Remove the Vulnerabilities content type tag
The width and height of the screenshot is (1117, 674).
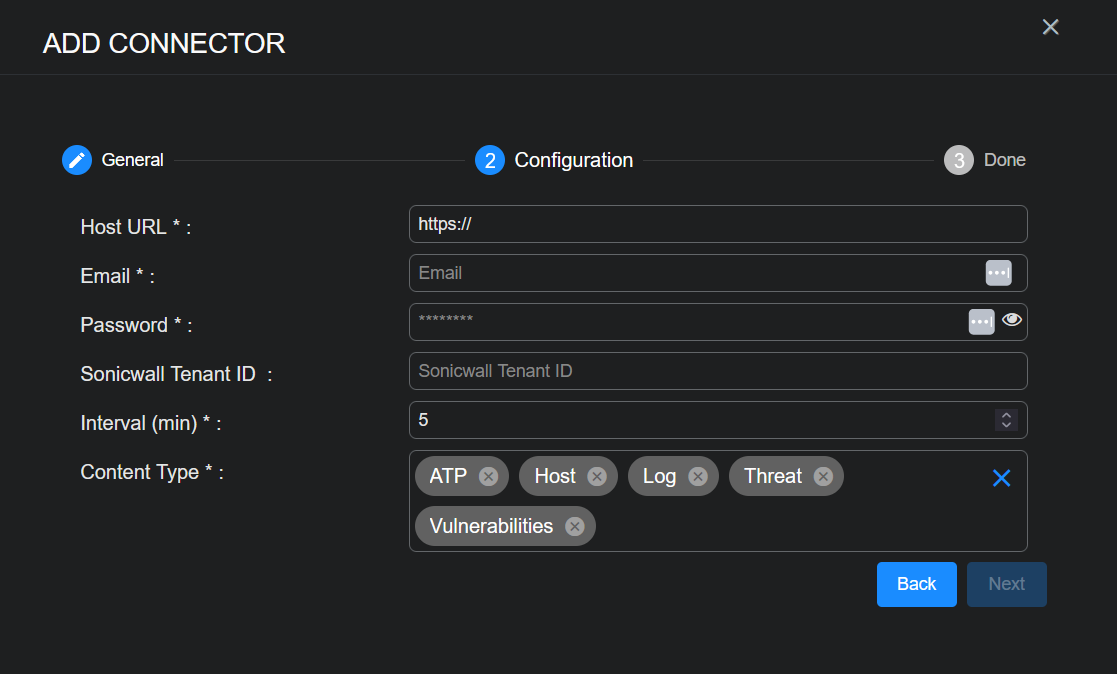pyautogui.click(x=574, y=526)
